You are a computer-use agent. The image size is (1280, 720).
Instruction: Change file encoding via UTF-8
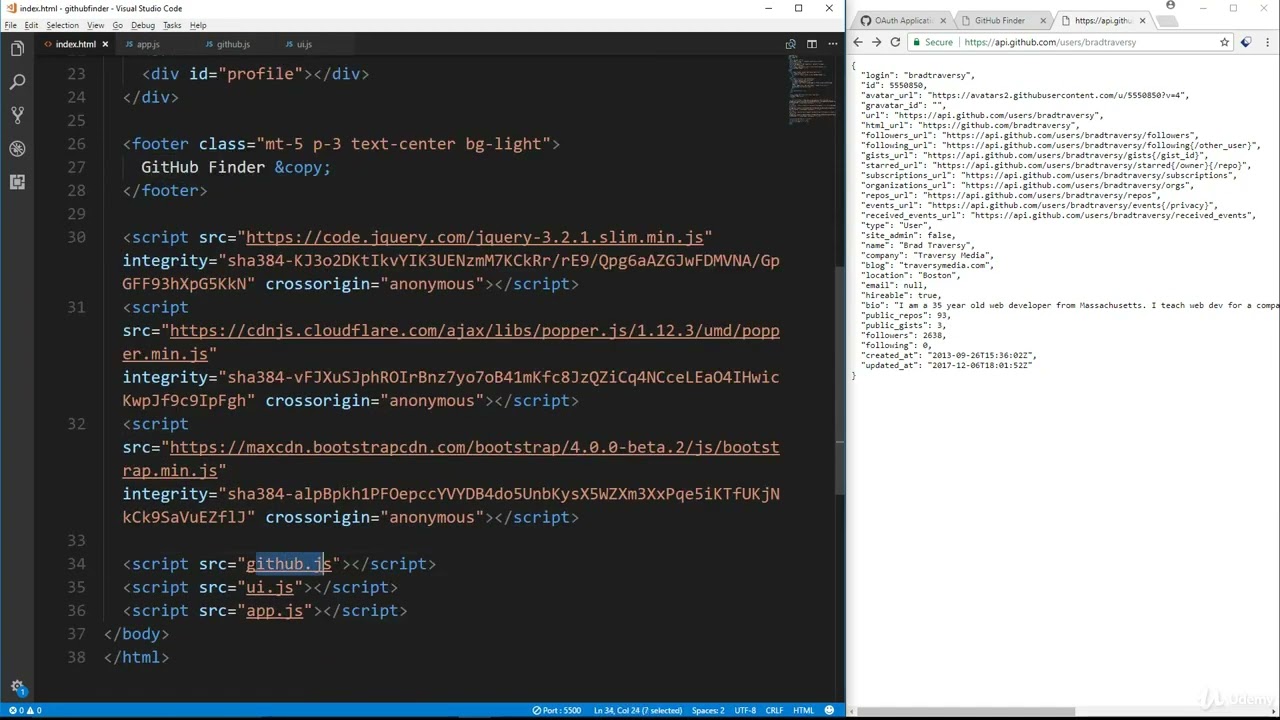coord(745,710)
